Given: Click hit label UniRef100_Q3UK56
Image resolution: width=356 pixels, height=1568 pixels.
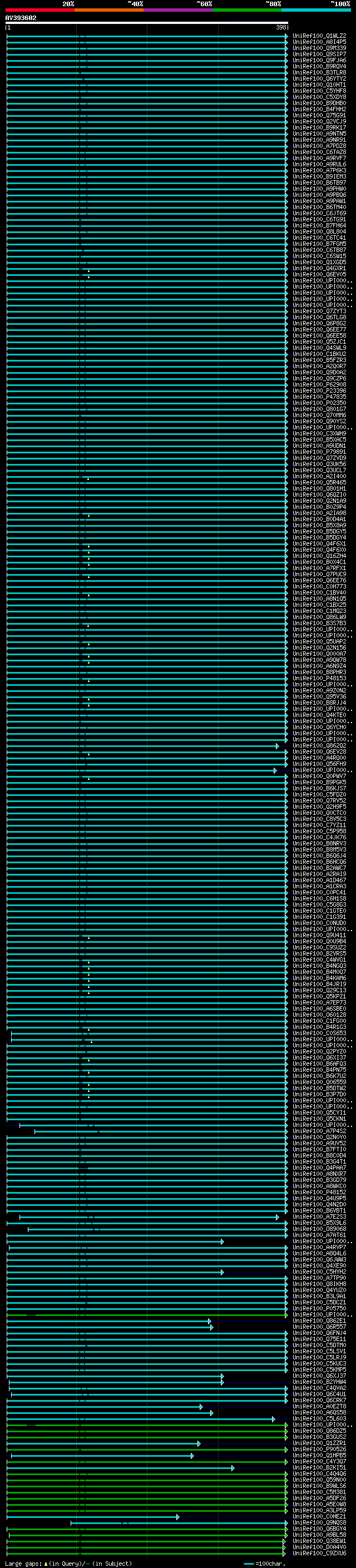Looking at the screenshot, I should click(x=319, y=464).
